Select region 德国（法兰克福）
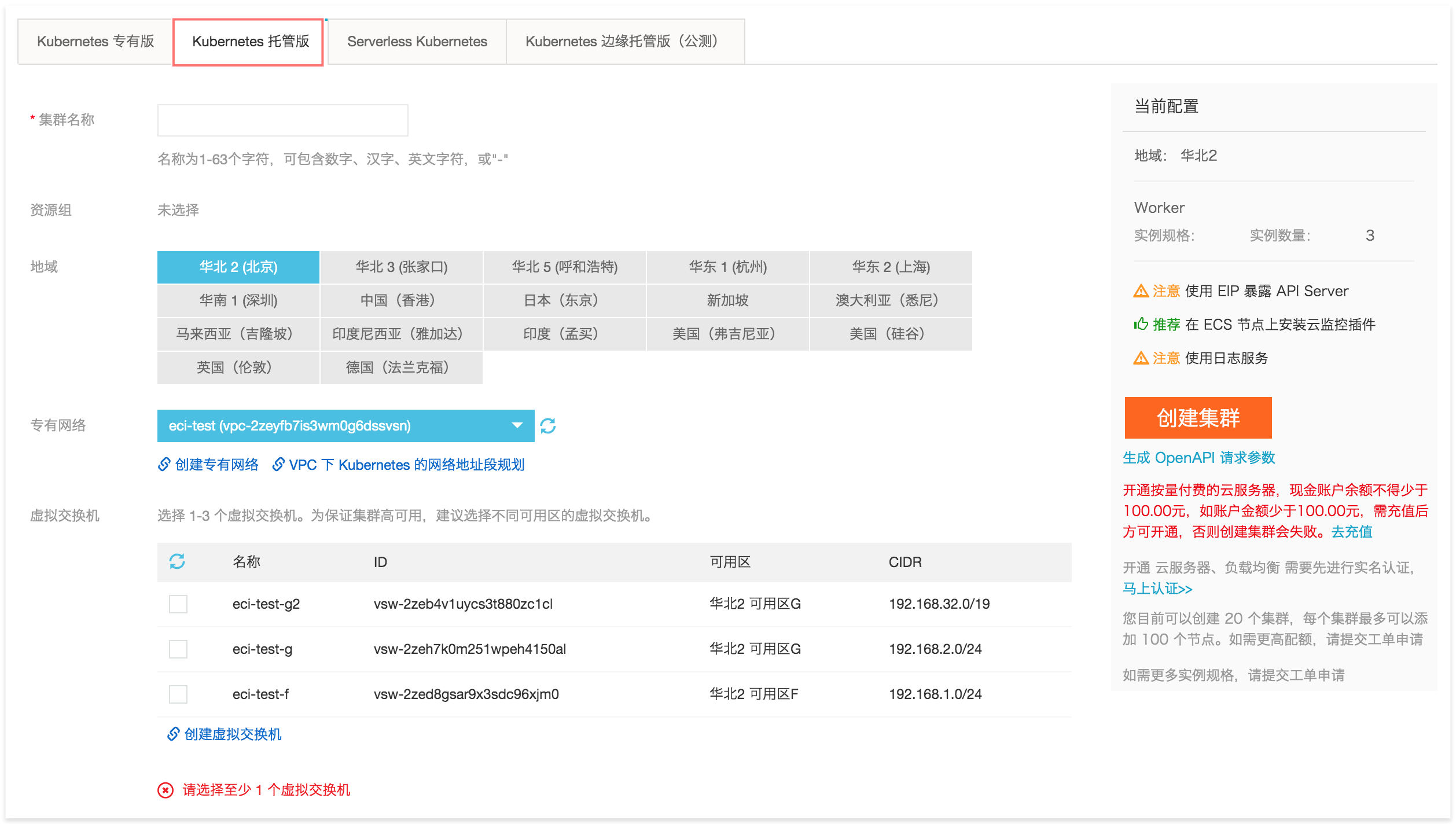The width and height of the screenshot is (1456, 824). pyautogui.click(x=401, y=367)
